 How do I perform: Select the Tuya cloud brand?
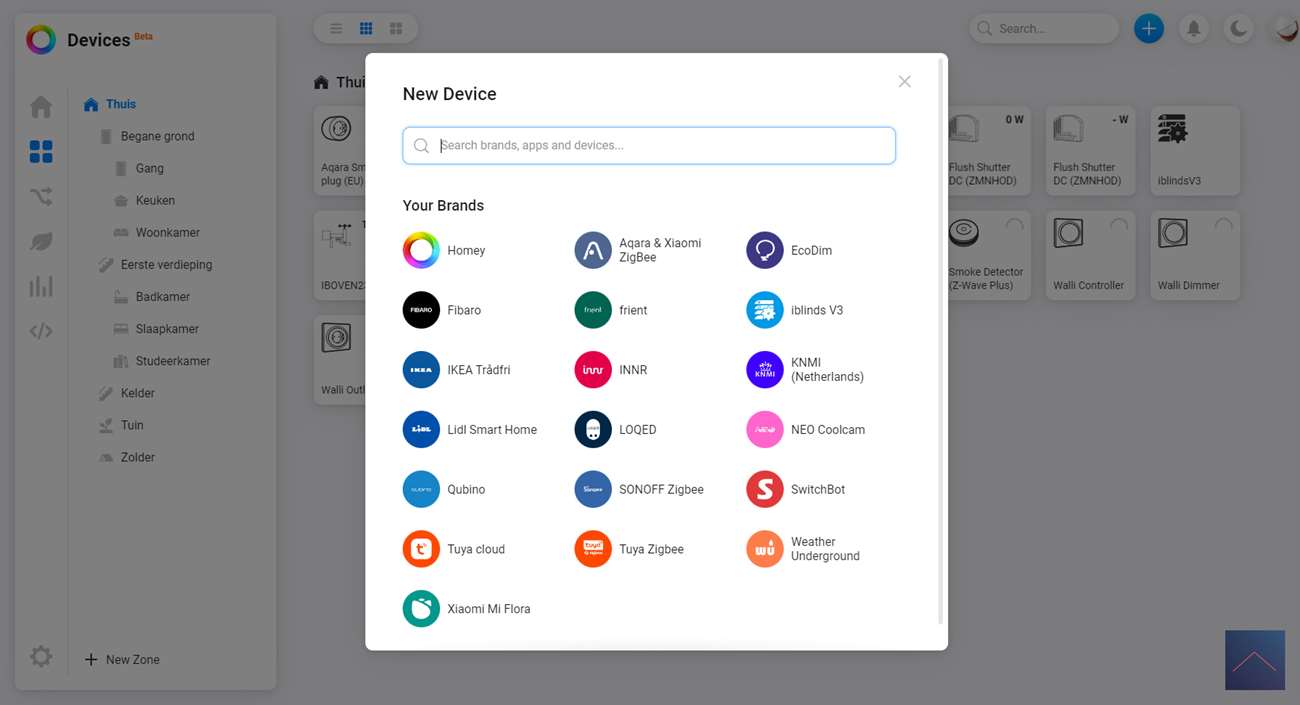(x=454, y=549)
